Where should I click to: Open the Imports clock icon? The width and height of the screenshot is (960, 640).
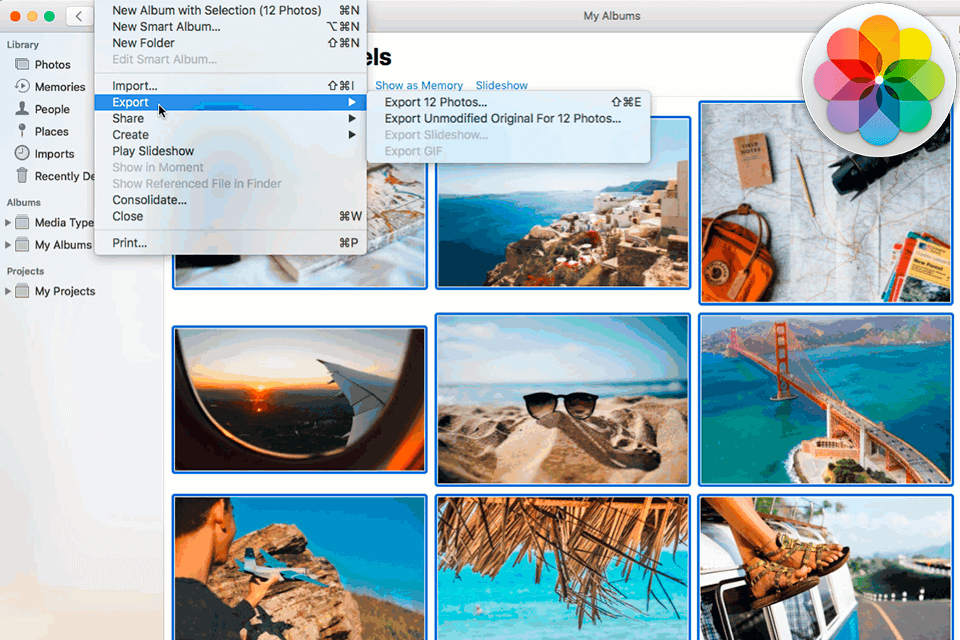(x=22, y=153)
